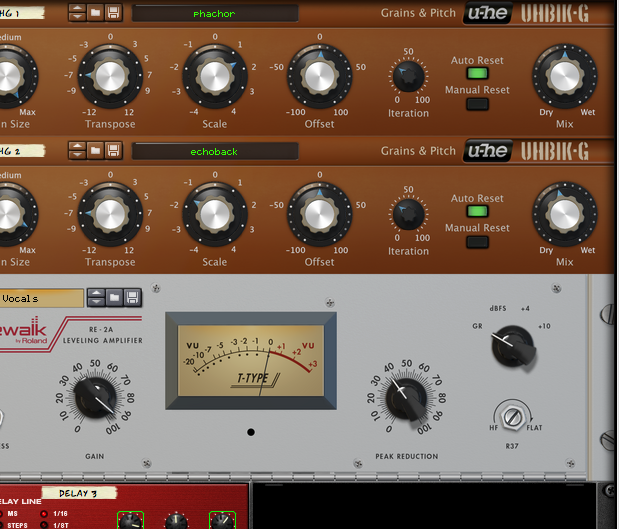Open echoback patch name display

214,152
